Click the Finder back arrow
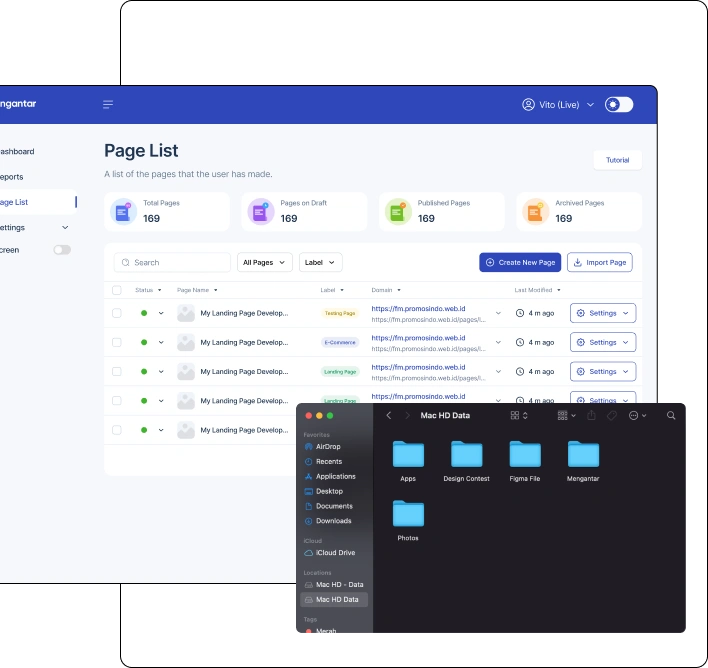Viewport: 708px width, 668px height. 389,415
